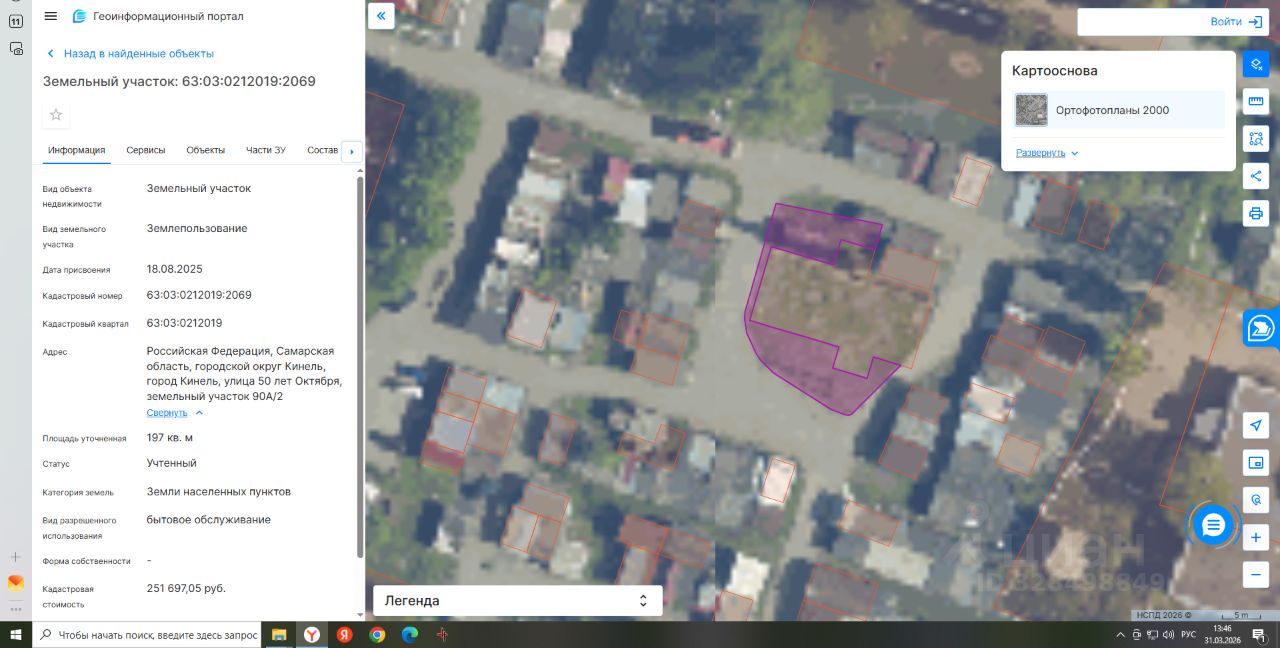The height and width of the screenshot is (648, 1280).
Task: Click the Земли населенных пунктов value
Action: pos(219,492)
